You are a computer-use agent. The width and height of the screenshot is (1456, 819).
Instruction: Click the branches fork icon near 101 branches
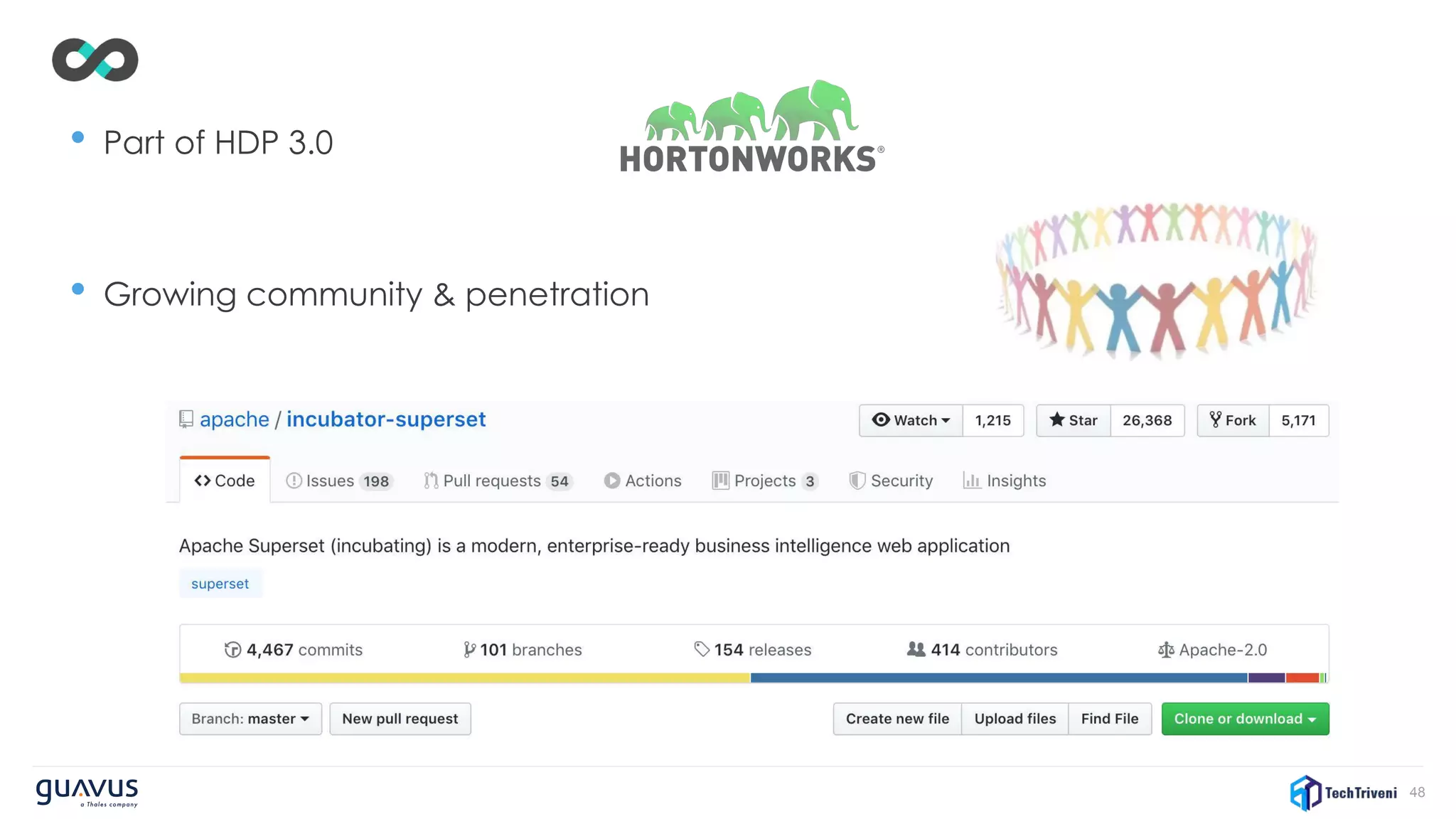coord(469,650)
